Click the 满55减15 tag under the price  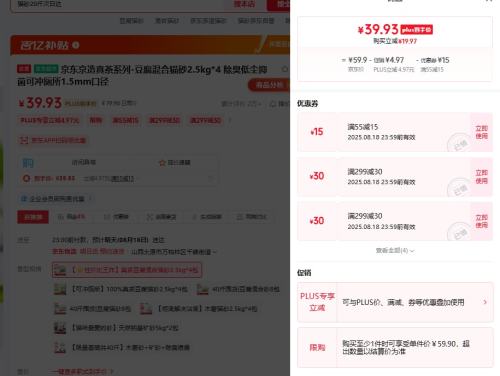click(125, 120)
